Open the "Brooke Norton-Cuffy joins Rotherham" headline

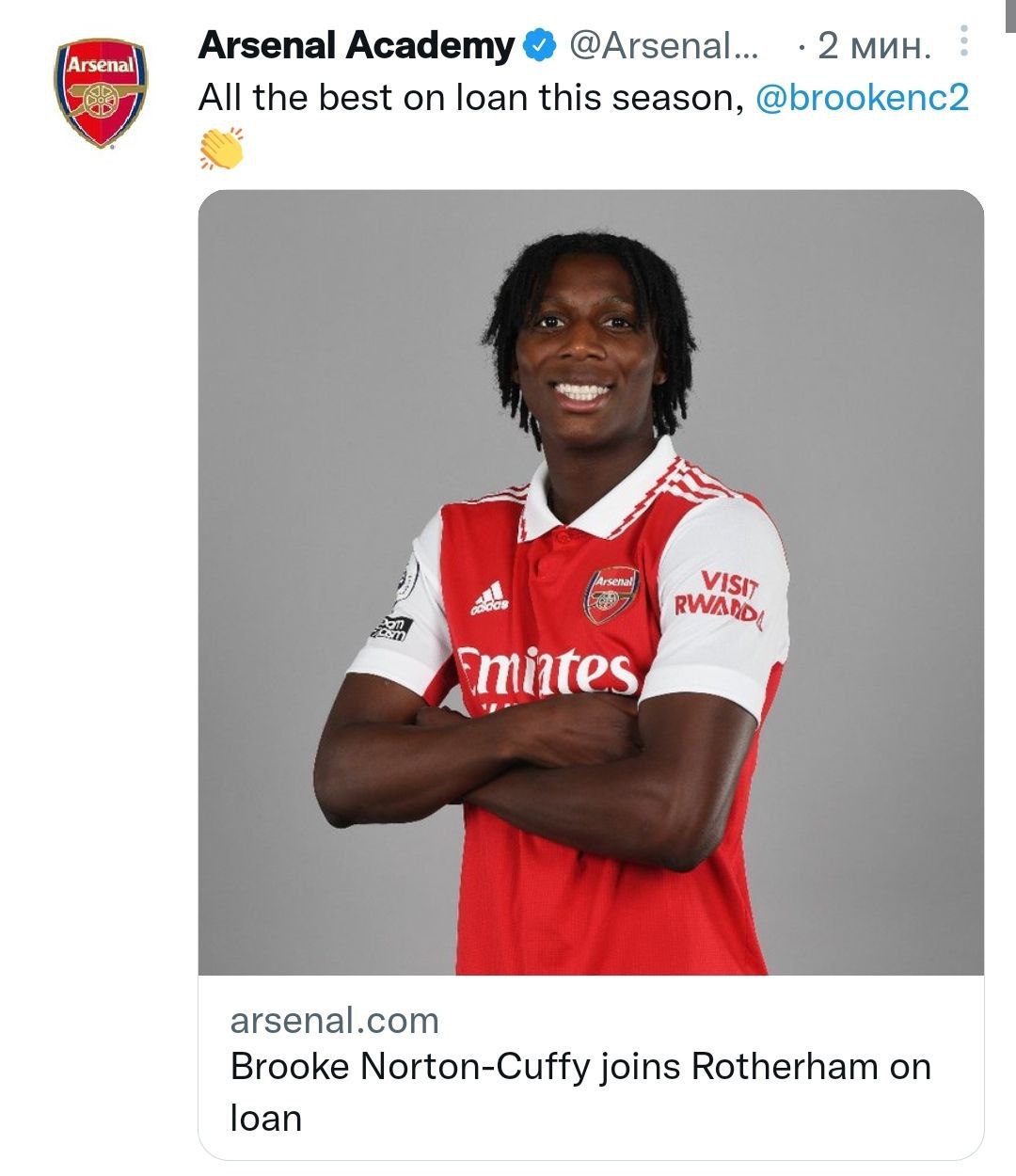(580, 1067)
